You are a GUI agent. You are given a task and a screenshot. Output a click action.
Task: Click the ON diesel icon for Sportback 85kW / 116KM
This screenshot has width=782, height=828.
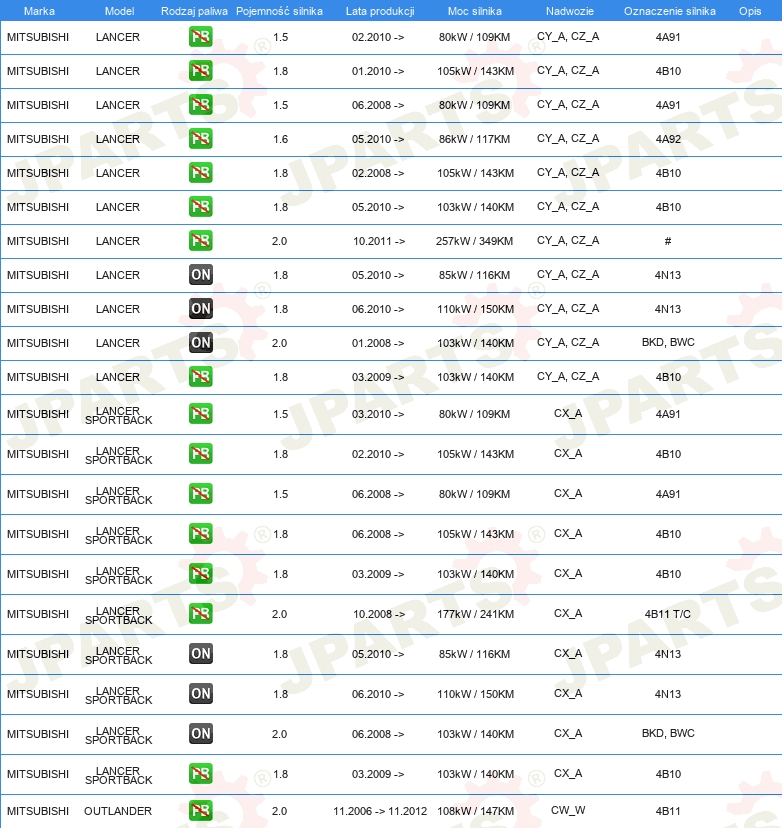tap(201, 654)
